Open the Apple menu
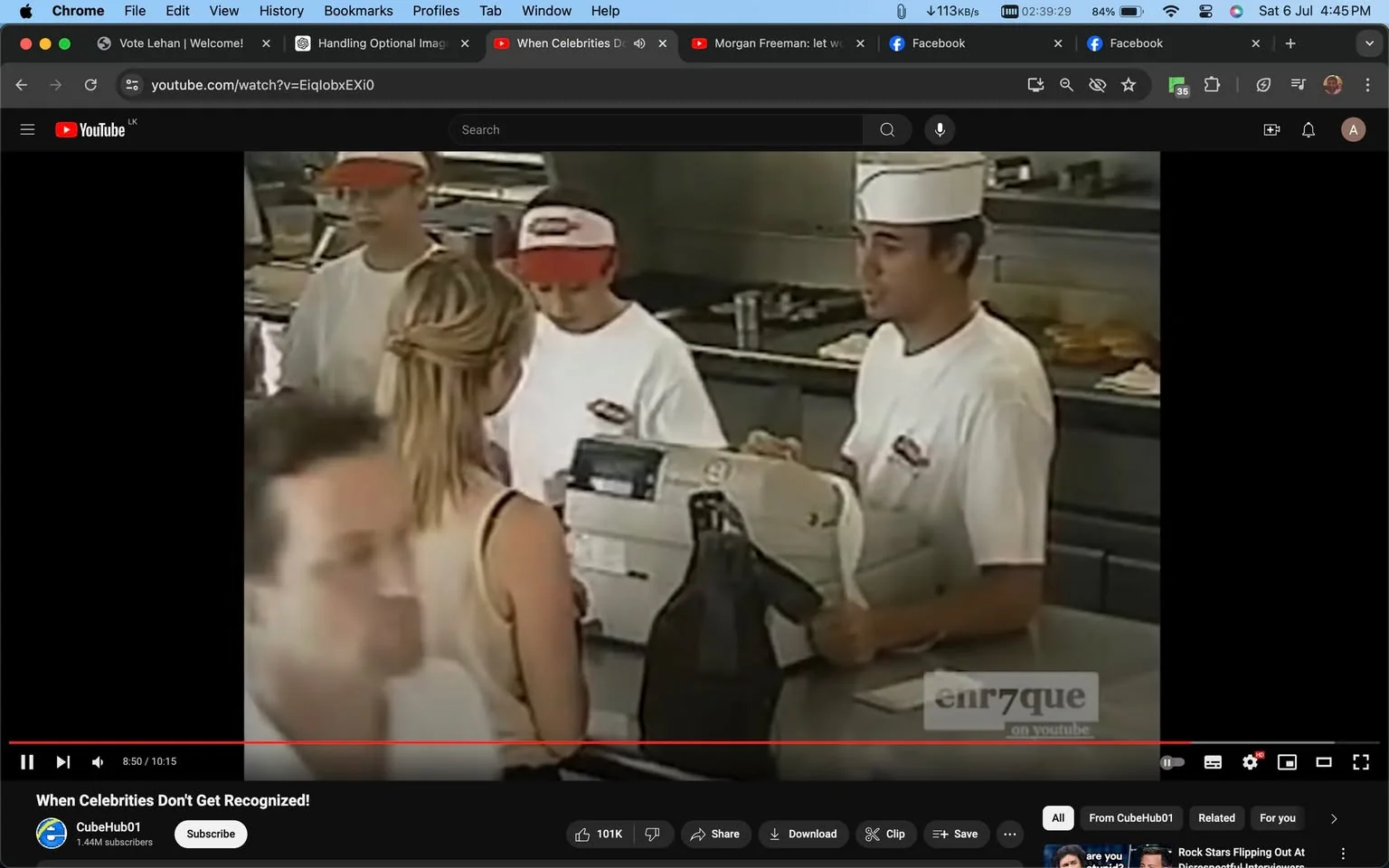 (25, 11)
